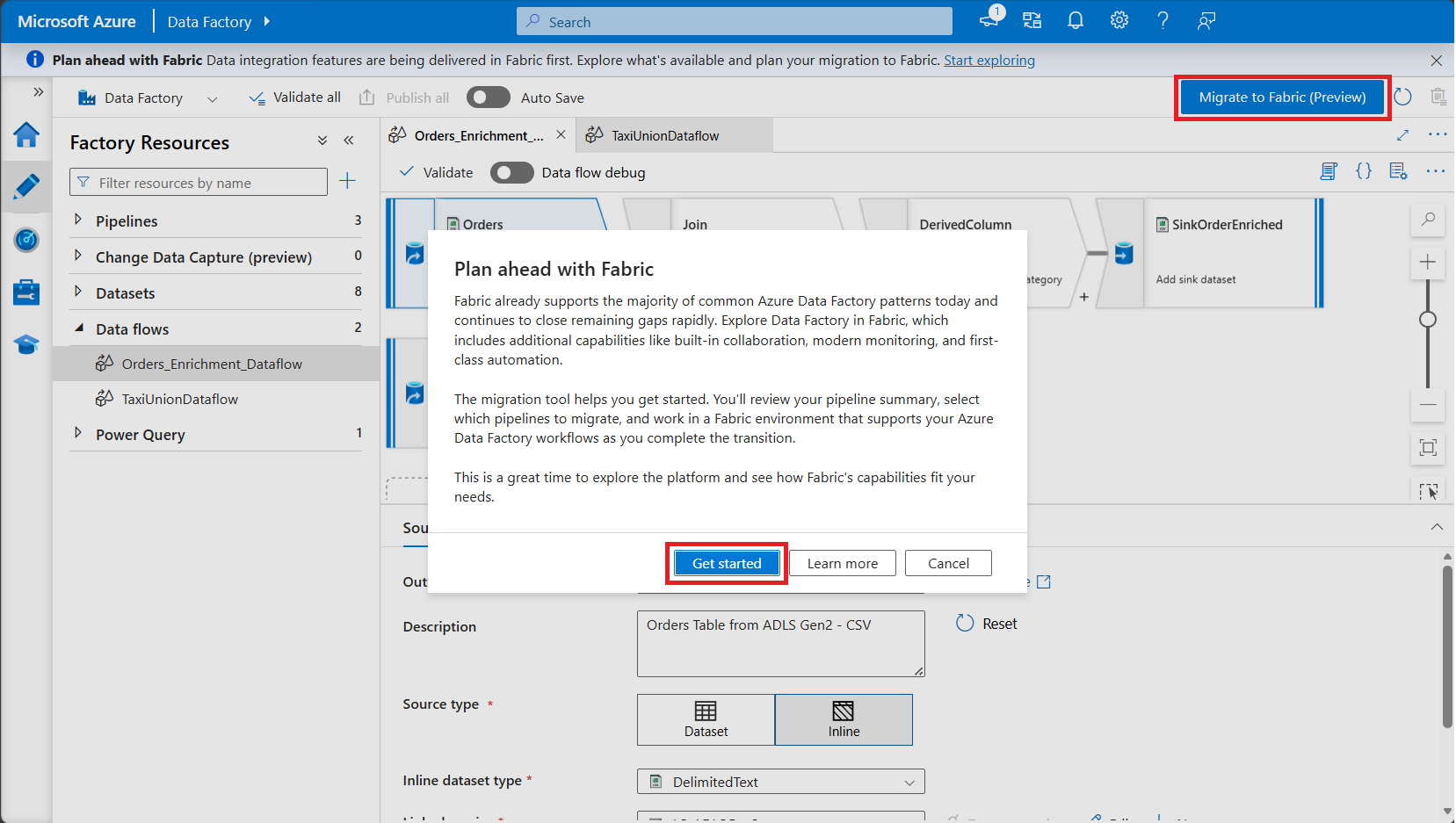Collapse the source settings panel chevron

[x=1437, y=527]
